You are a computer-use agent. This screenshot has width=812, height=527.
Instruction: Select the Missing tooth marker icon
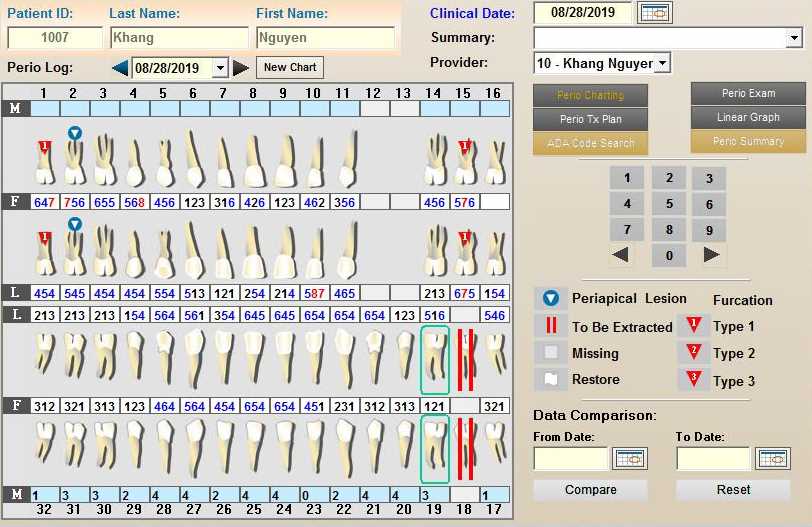[x=551, y=353]
